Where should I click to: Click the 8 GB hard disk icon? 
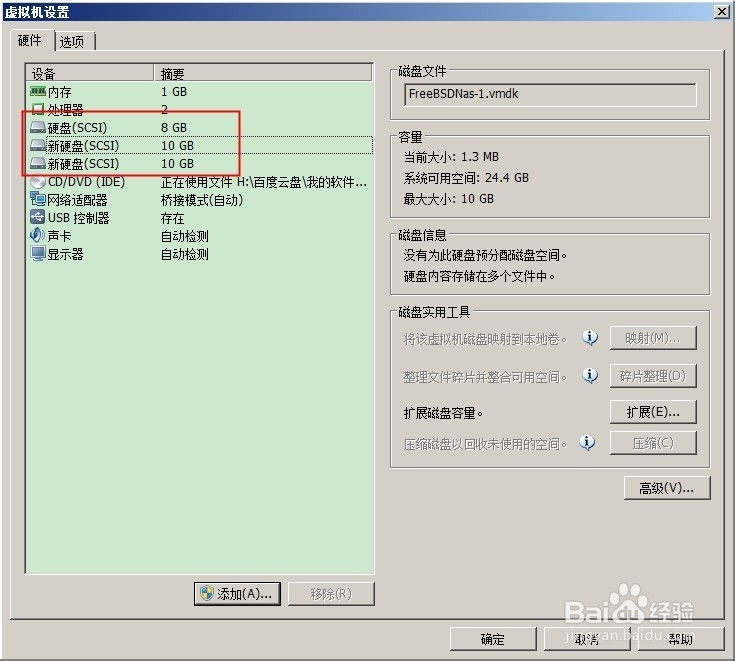click(38, 127)
